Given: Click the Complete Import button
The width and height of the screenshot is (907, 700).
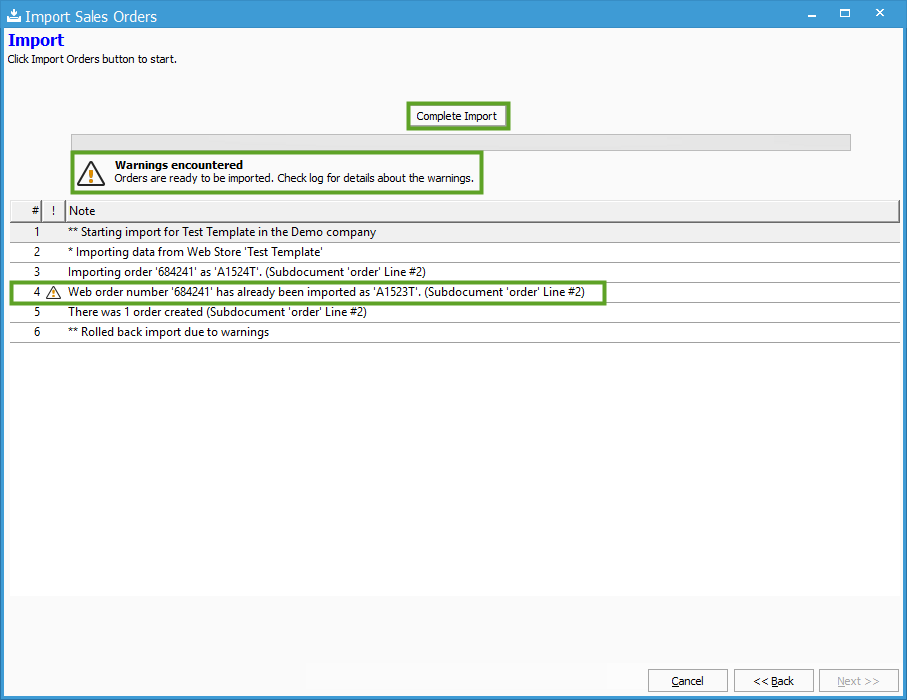Looking at the screenshot, I should point(457,116).
